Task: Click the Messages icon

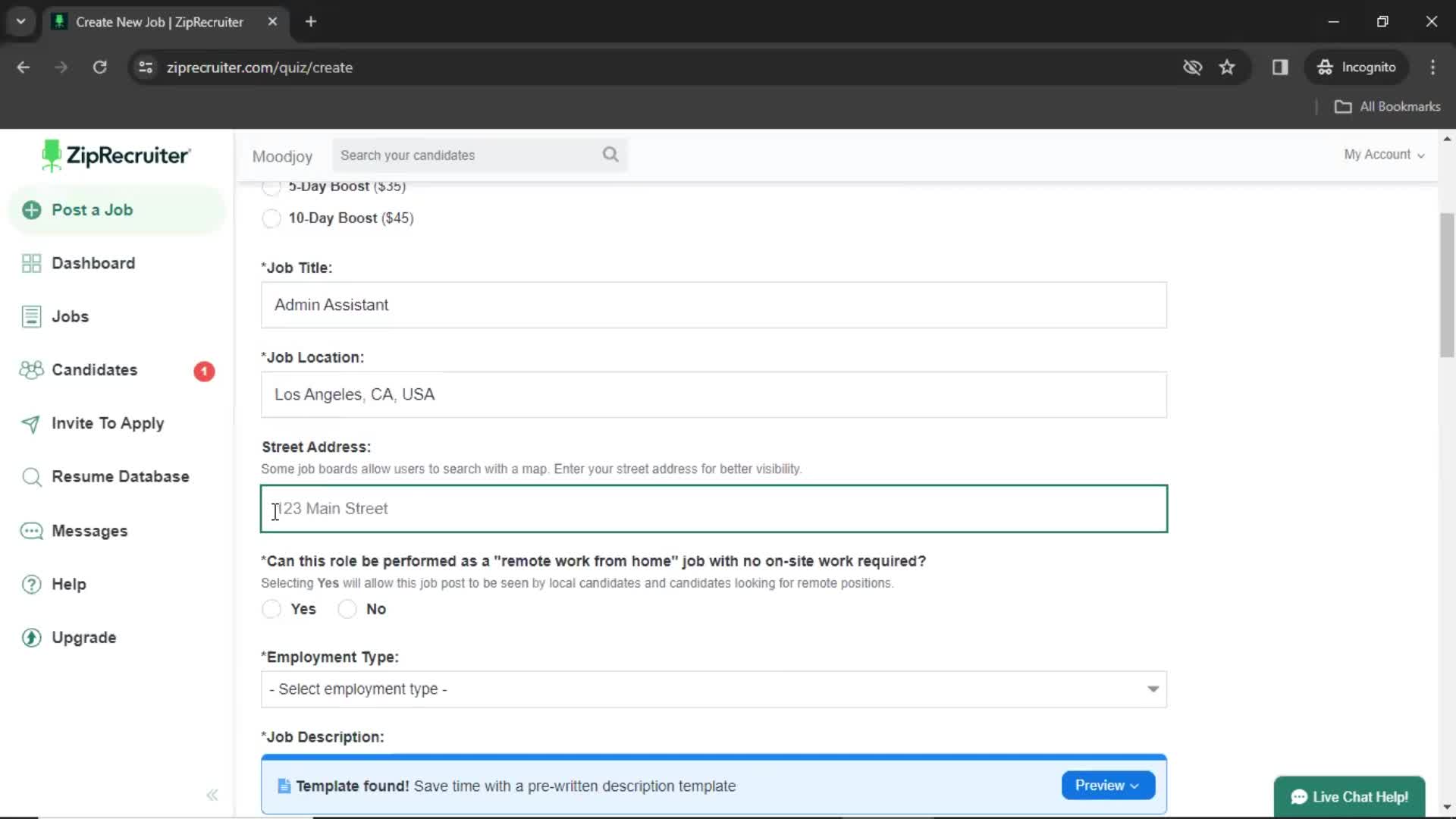Action: (x=32, y=531)
